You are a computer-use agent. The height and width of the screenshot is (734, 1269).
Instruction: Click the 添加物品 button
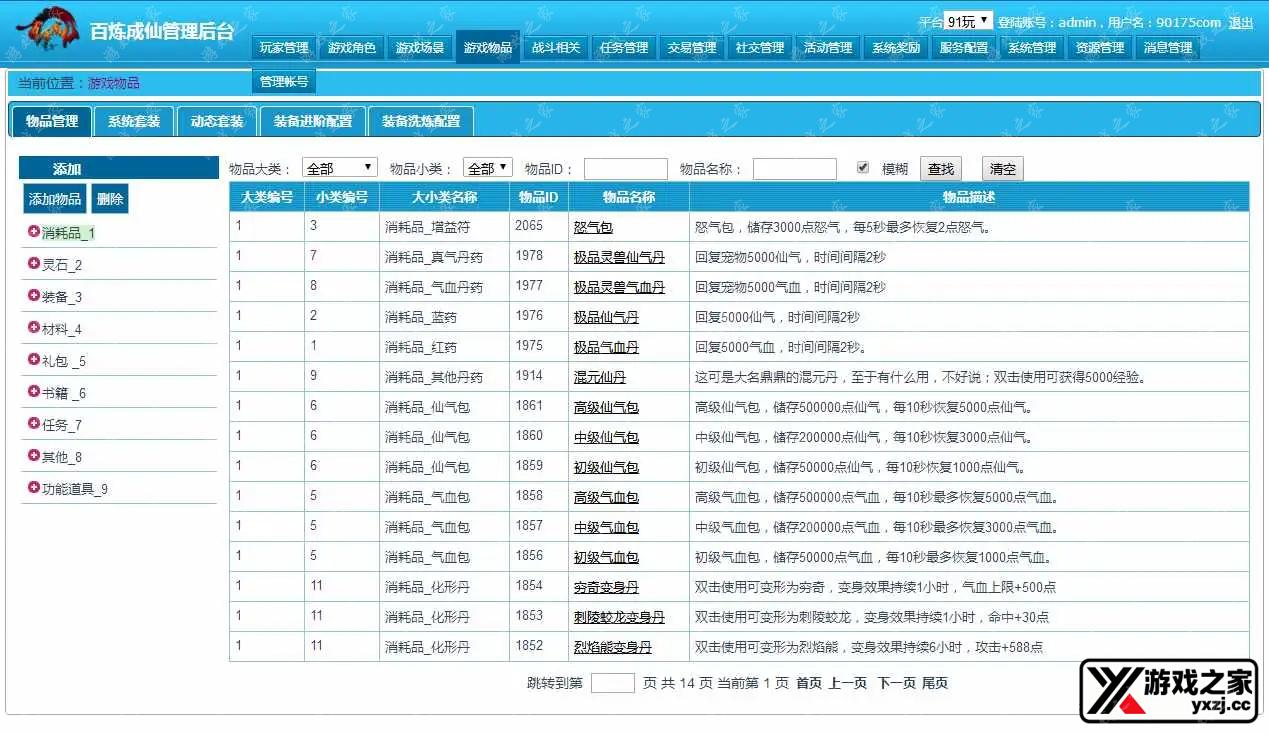(55, 199)
